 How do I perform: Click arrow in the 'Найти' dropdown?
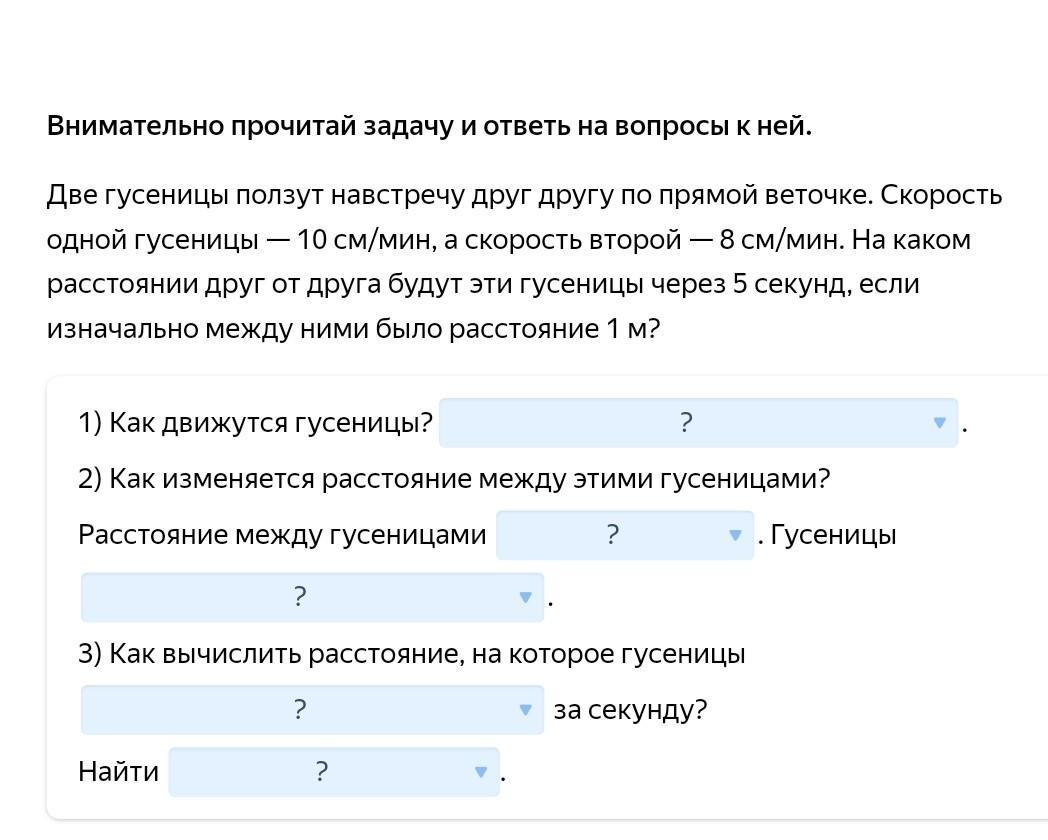click(481, 773)
